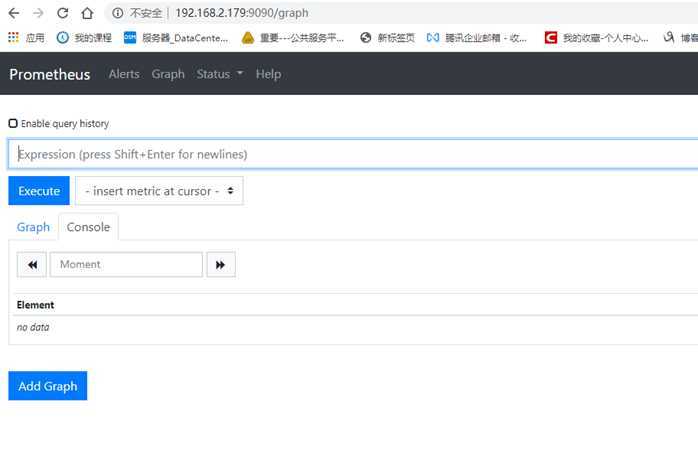The height and width of the screenshot is (470, 698).
Task: Enable query history checkbox
Action: (13, 123)
